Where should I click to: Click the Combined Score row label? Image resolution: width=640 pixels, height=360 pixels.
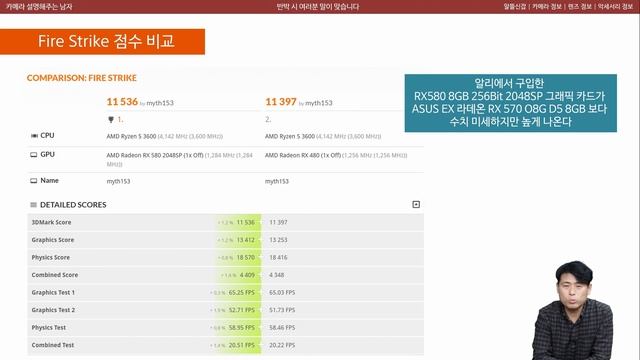pyautogui.click(x=55, y=275)
